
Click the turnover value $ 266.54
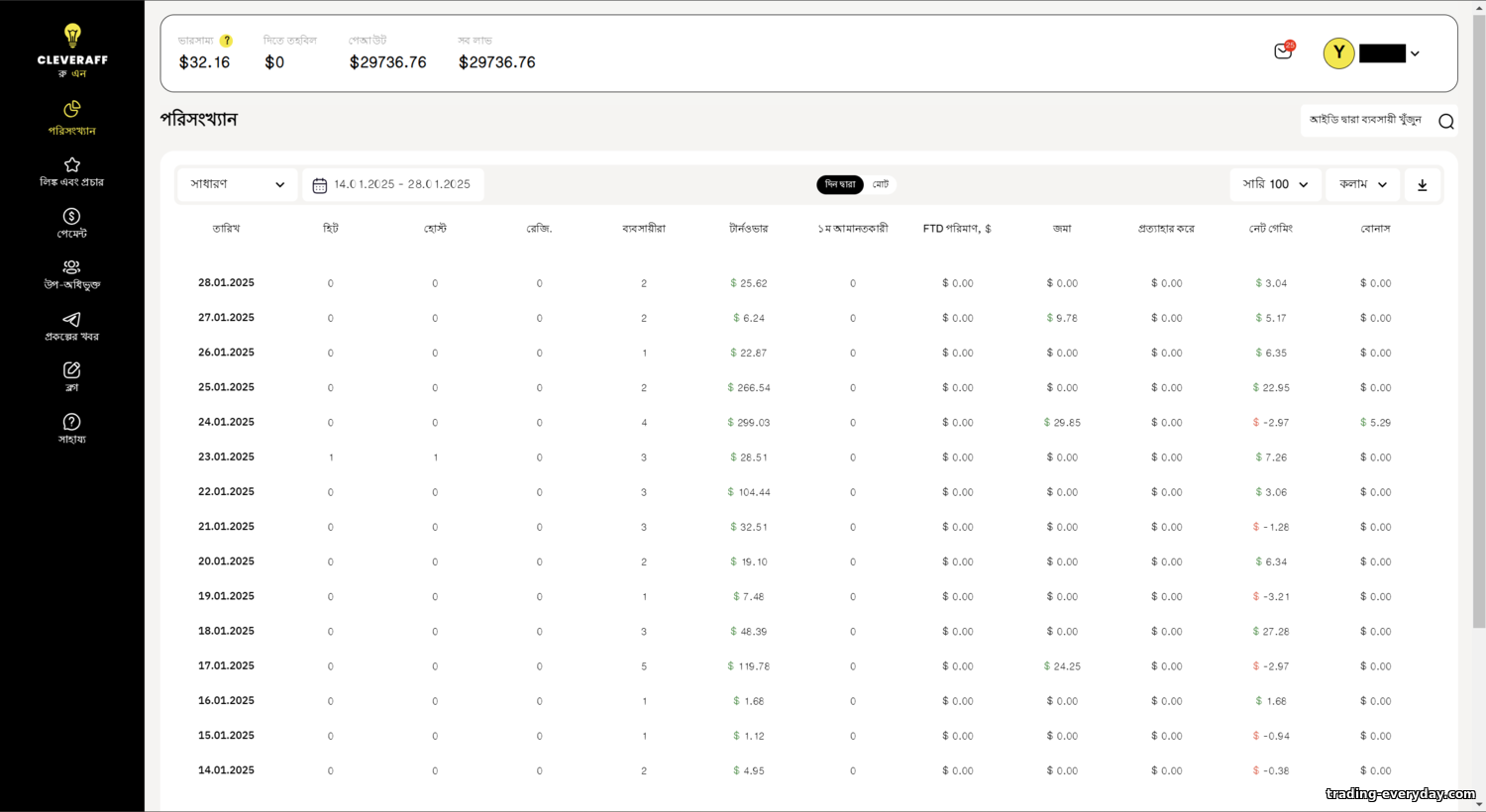[x=749, y=388]
